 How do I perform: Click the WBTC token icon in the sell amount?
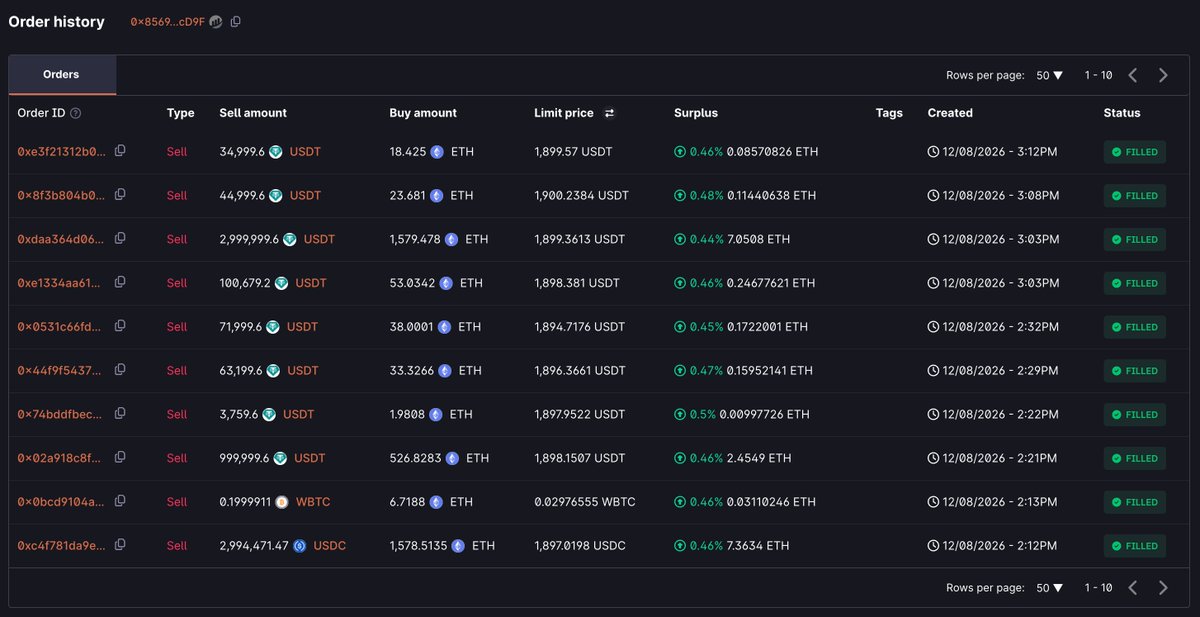[282, 502]
